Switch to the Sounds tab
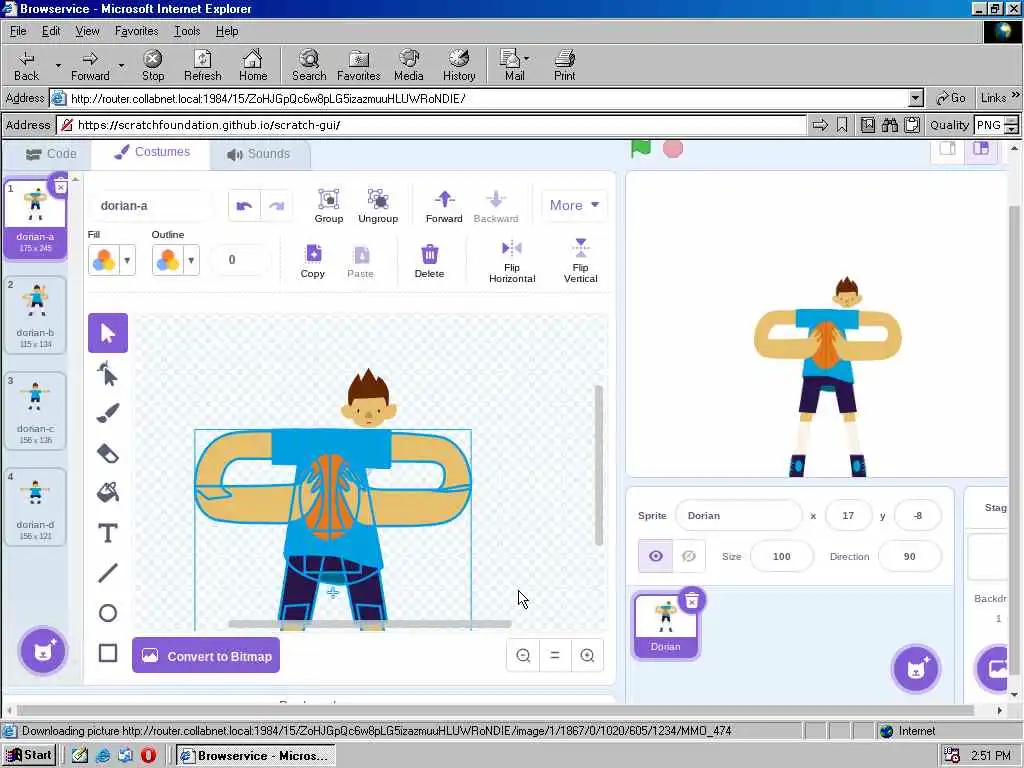 point(259,154)
